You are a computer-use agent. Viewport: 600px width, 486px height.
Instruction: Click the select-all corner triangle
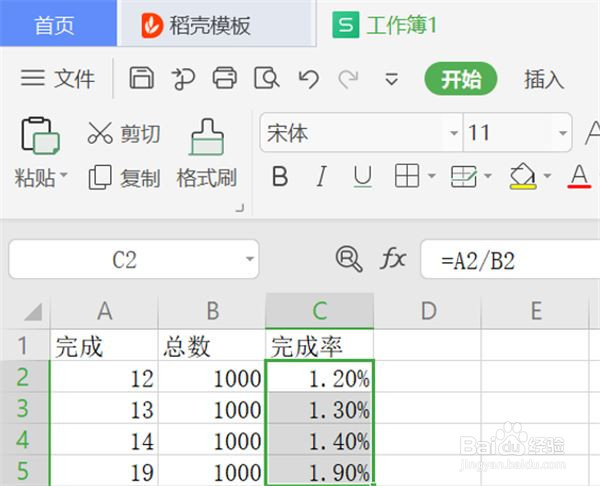33,311
